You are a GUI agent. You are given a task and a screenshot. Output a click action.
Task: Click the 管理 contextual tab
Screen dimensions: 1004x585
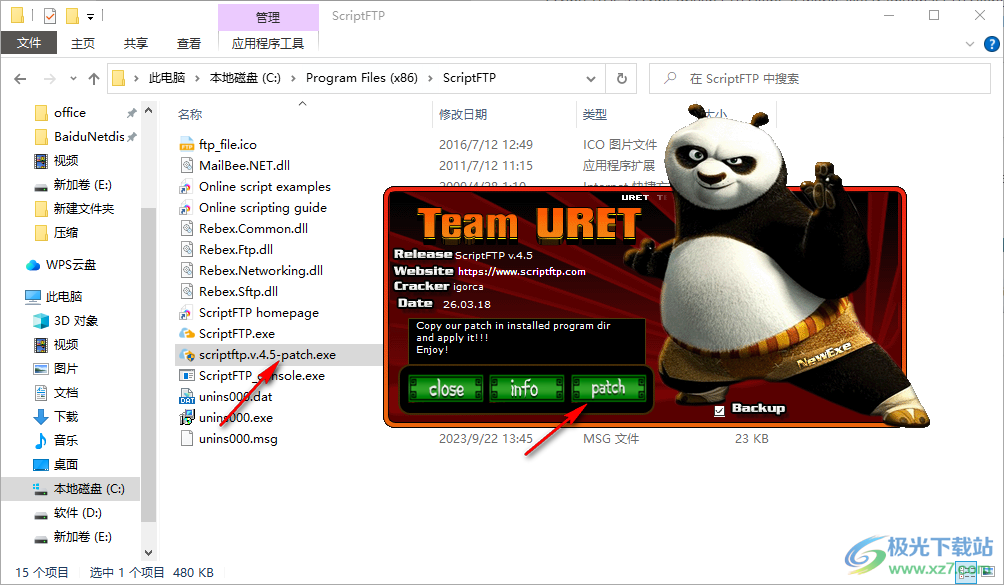click(268, 17)
